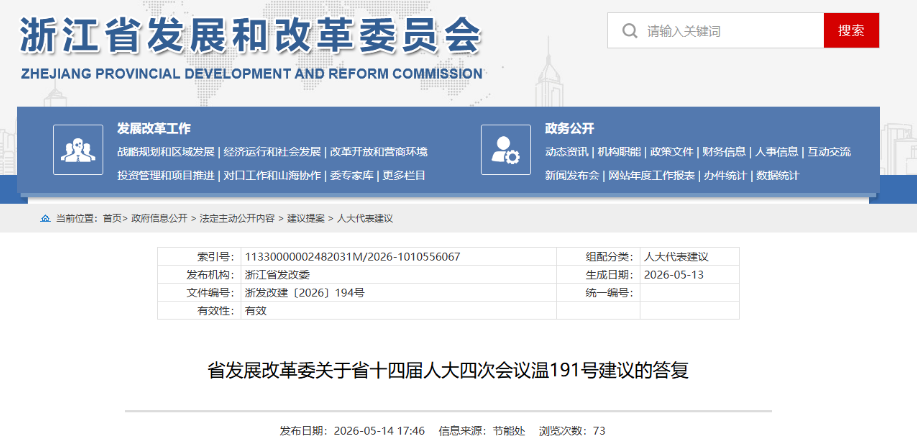Click the home icon beside 当前位置
Viewport: 917px width, 448px height.
pyautogui.click(x=45, y=219)
